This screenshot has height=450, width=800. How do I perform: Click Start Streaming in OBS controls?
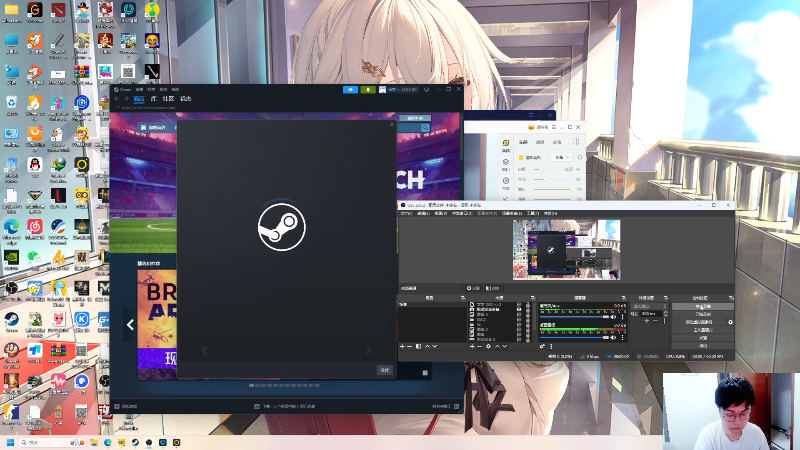(x=703, y=306)
